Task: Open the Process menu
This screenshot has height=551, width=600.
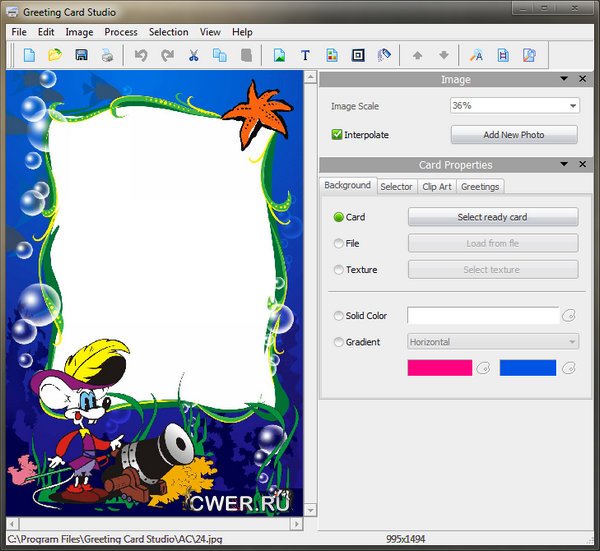Action: 121,32
